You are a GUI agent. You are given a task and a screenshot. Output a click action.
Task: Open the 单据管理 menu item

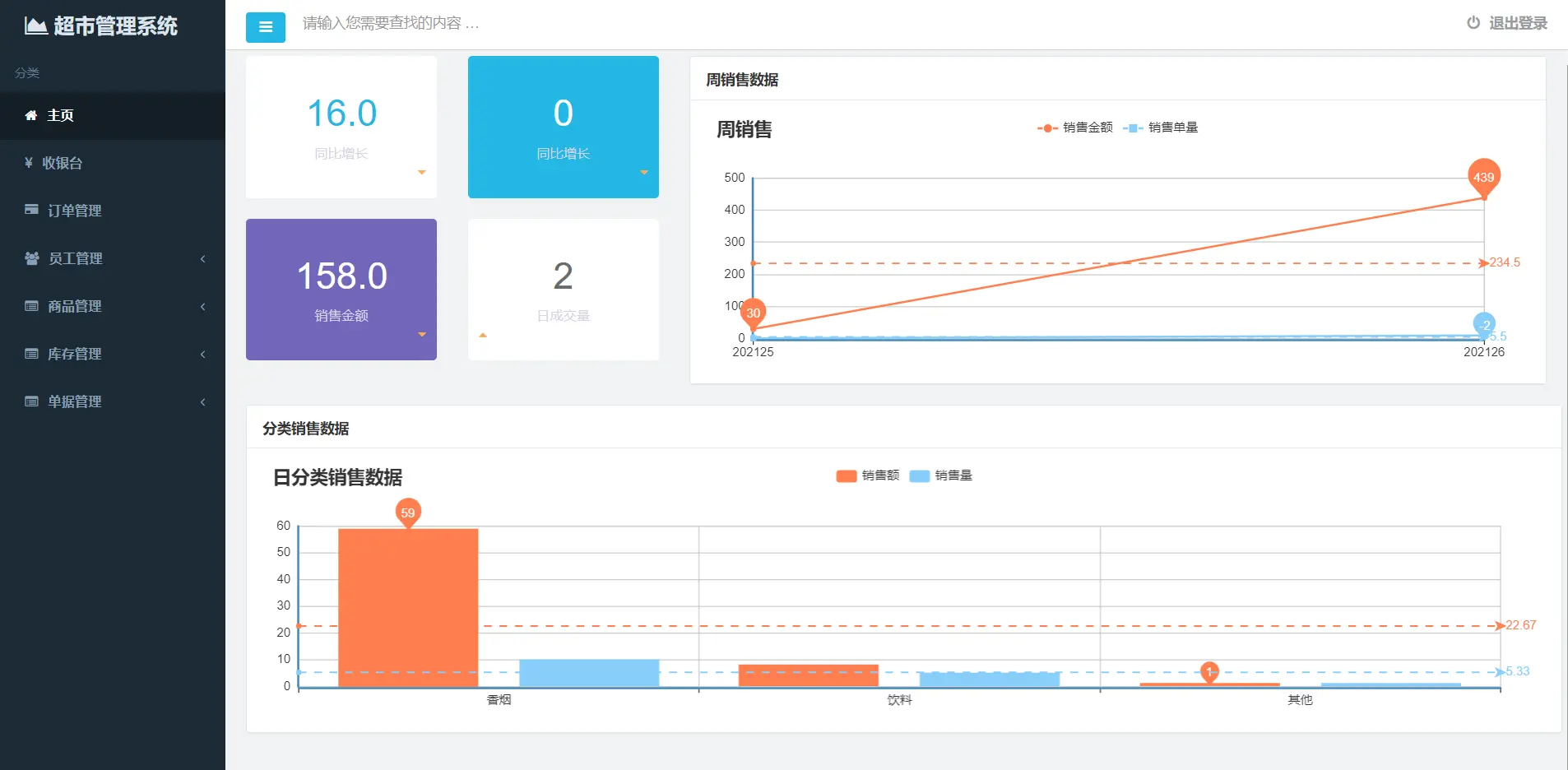[x=113, y=401]
